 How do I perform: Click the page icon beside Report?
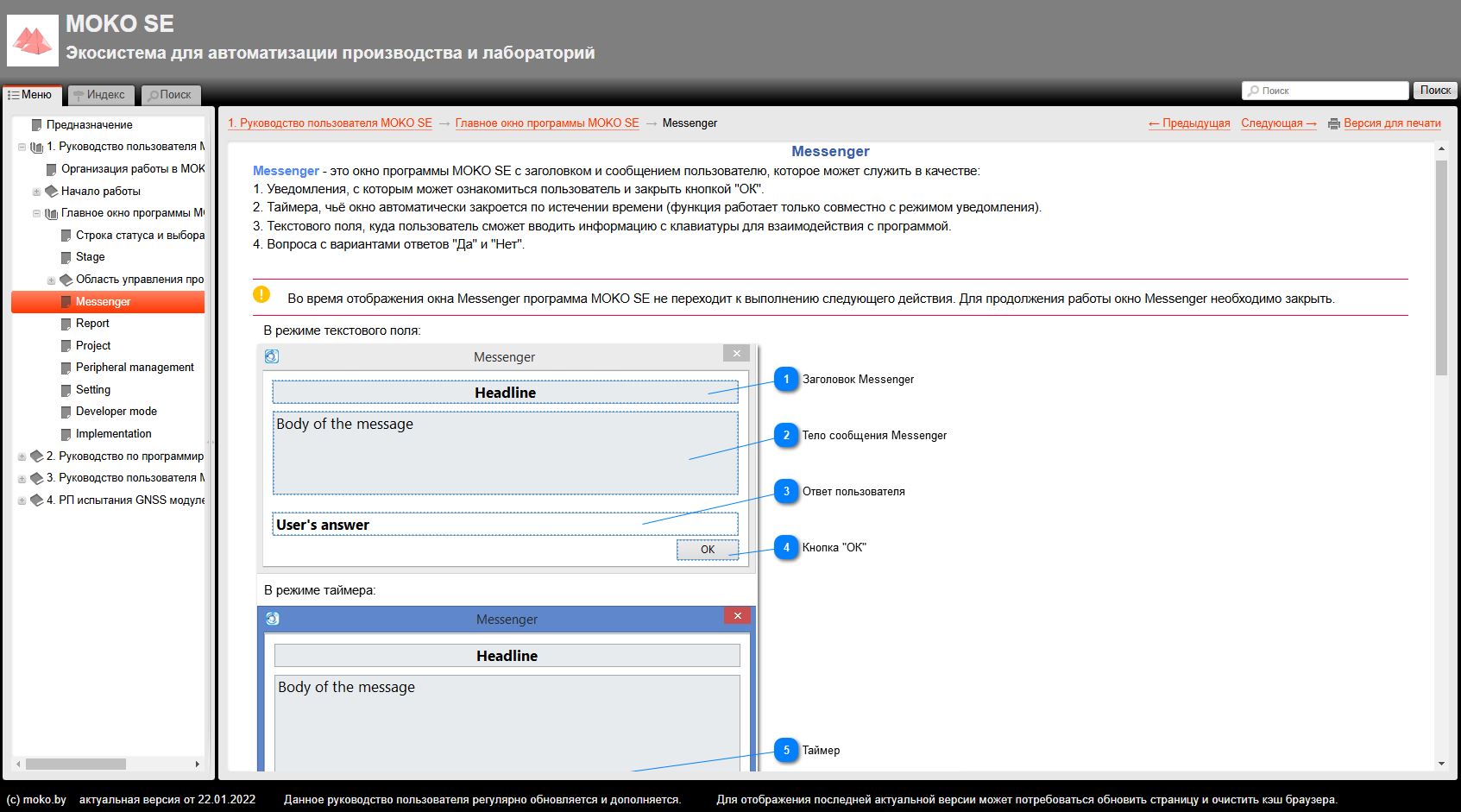coord(66,324)
